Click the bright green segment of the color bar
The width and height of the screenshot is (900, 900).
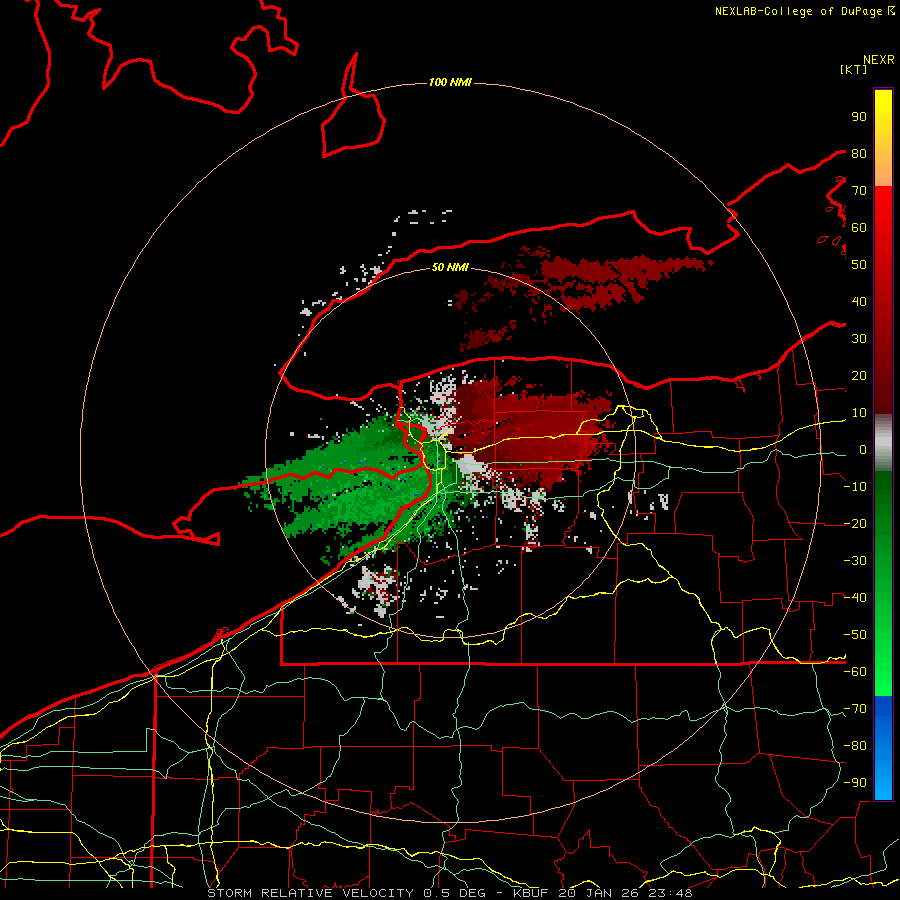[883, 643]
